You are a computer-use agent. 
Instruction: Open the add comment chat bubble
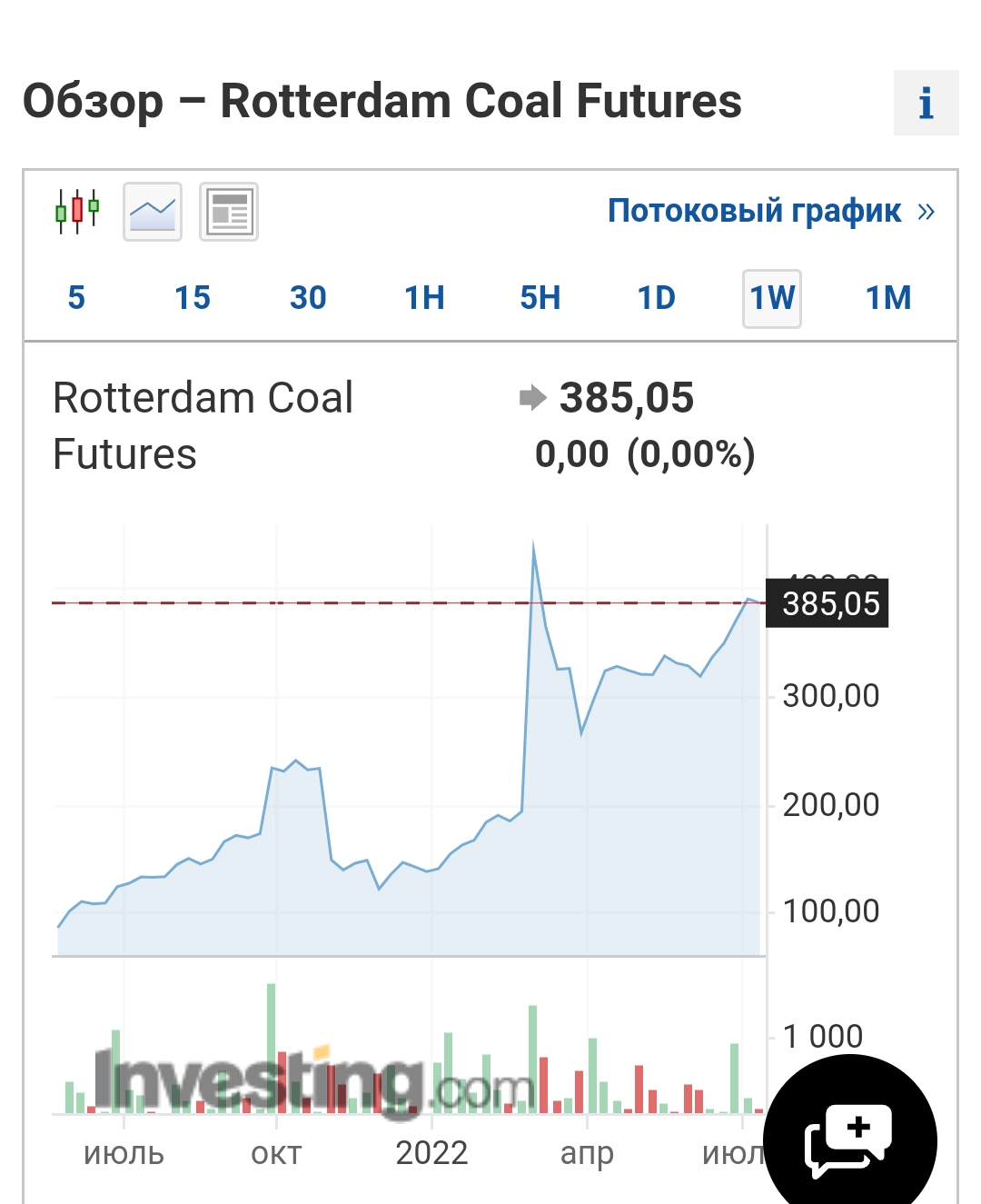(x=848, y=1139)
